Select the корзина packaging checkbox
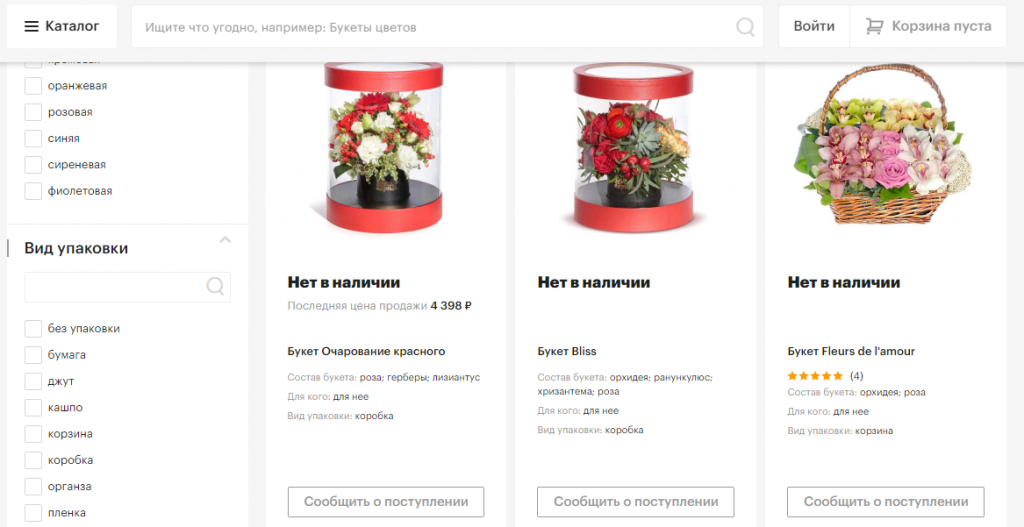Screen dimensions: 1024x527 pyautogui.click(x=33, y=434)
